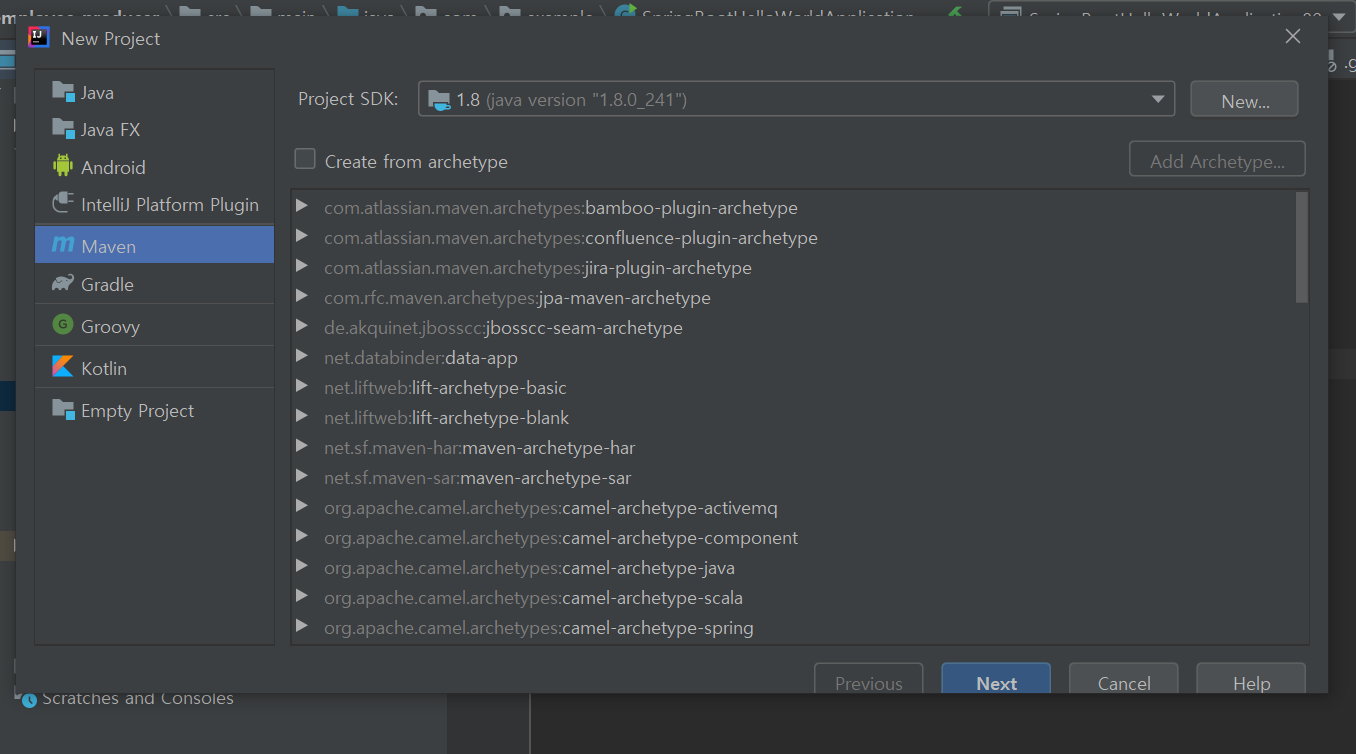Select the Maven 'm' icon
The width and height of the screenshot is (1356, 754).
63,245
